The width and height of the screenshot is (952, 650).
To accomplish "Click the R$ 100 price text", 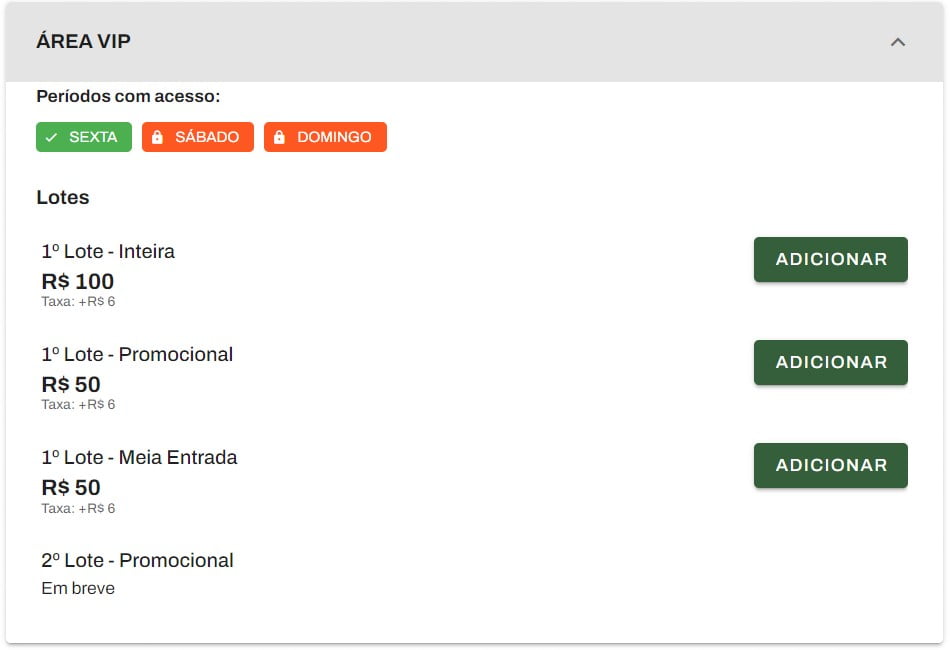I will pos(78,282).
